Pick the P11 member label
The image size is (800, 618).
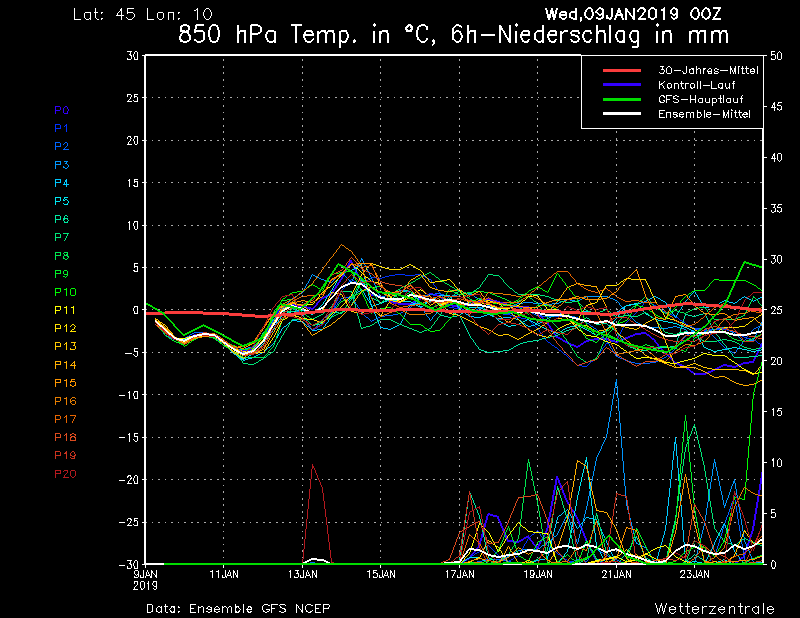coord(65,310)
